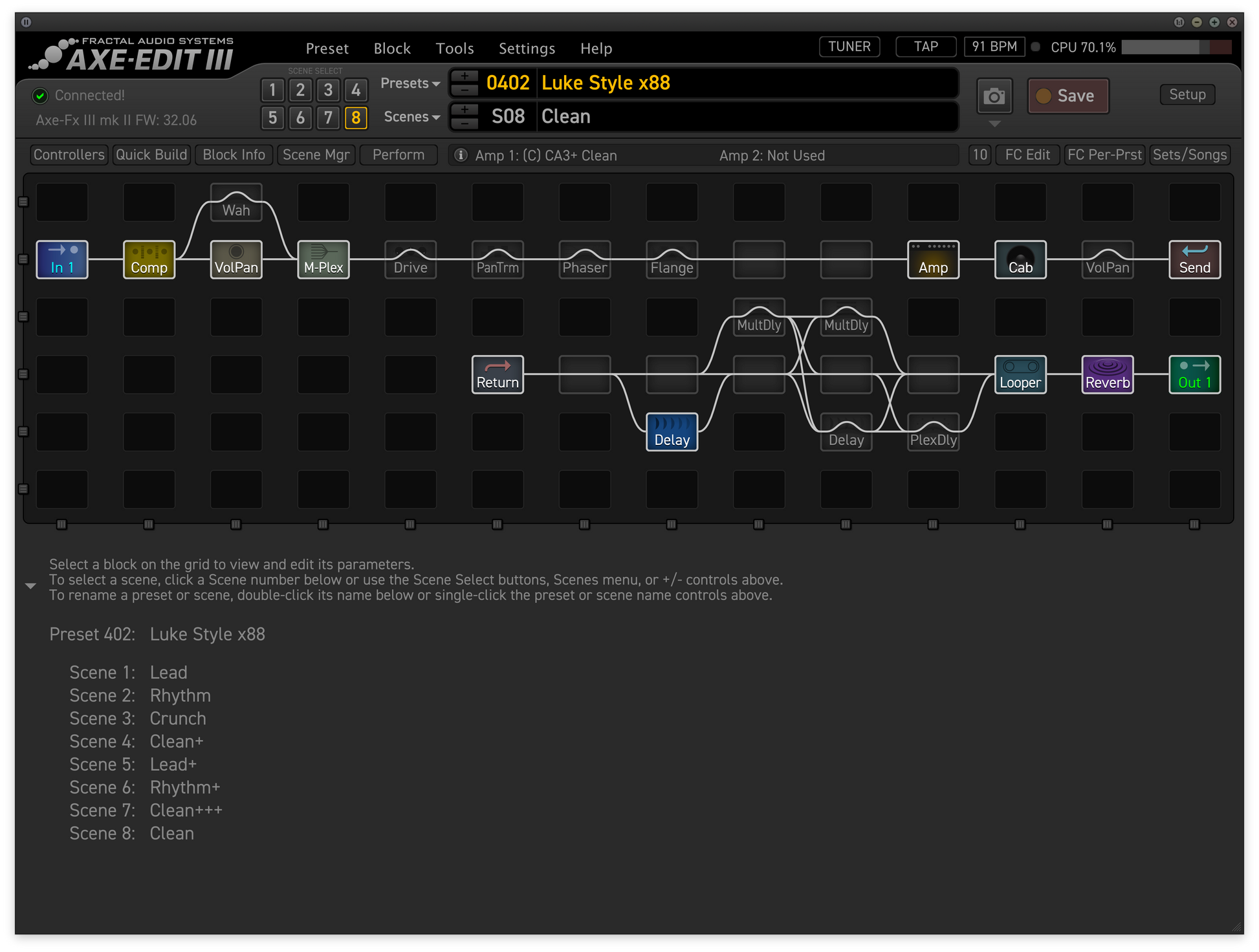This screenshot has width=1259, height=952.
Task: Select the Amp block on the grid
Action: coord(933,260)
